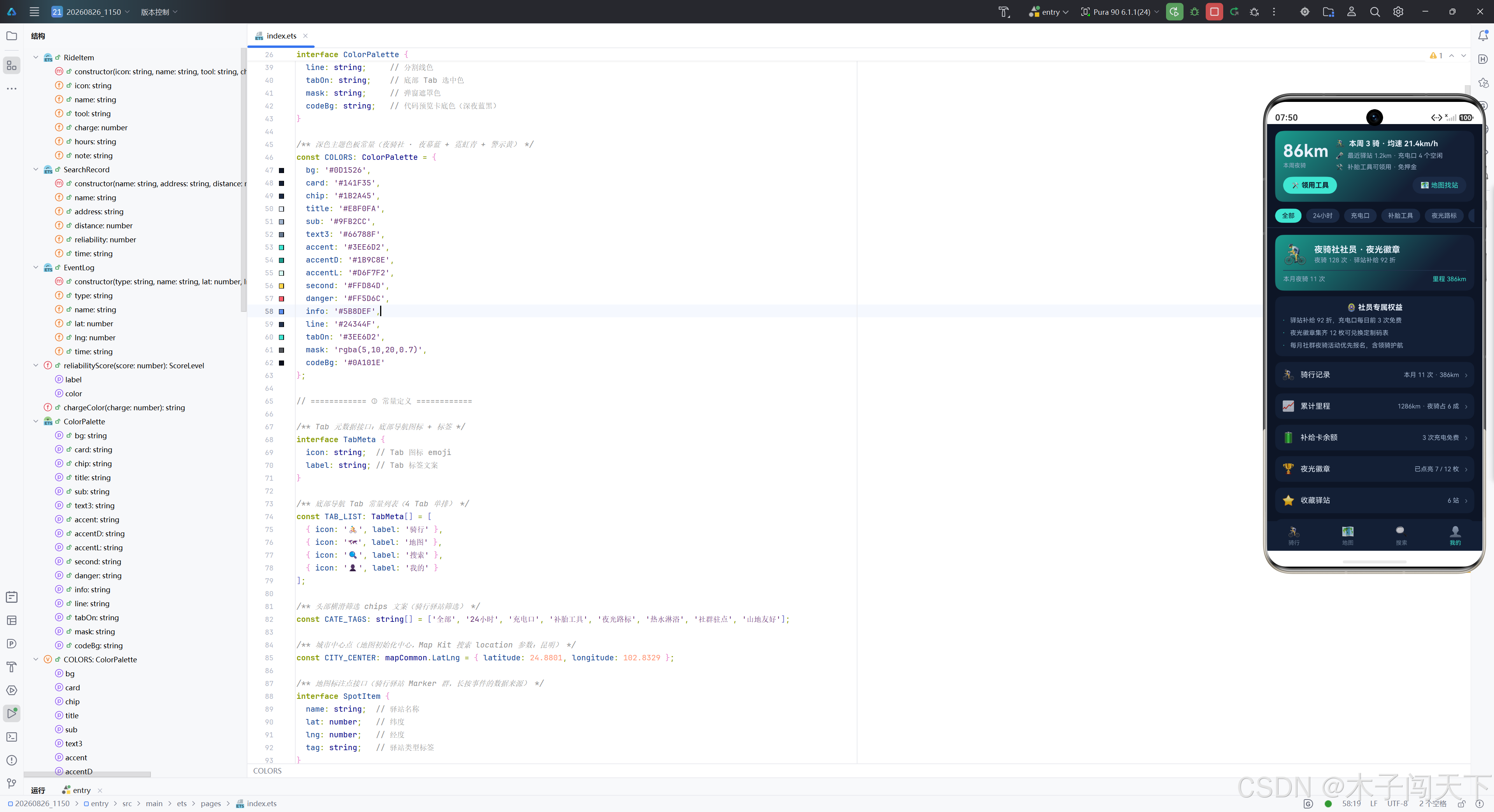Open the search magnifier in the title bar

pyautogui.click(x=1375, y=12)
